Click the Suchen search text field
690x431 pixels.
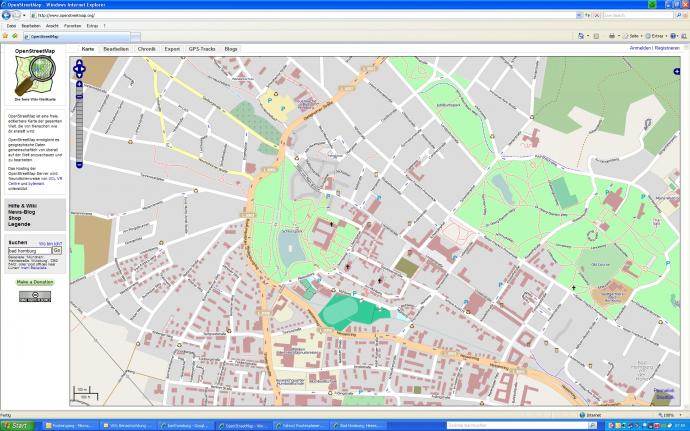click(27, 250)
